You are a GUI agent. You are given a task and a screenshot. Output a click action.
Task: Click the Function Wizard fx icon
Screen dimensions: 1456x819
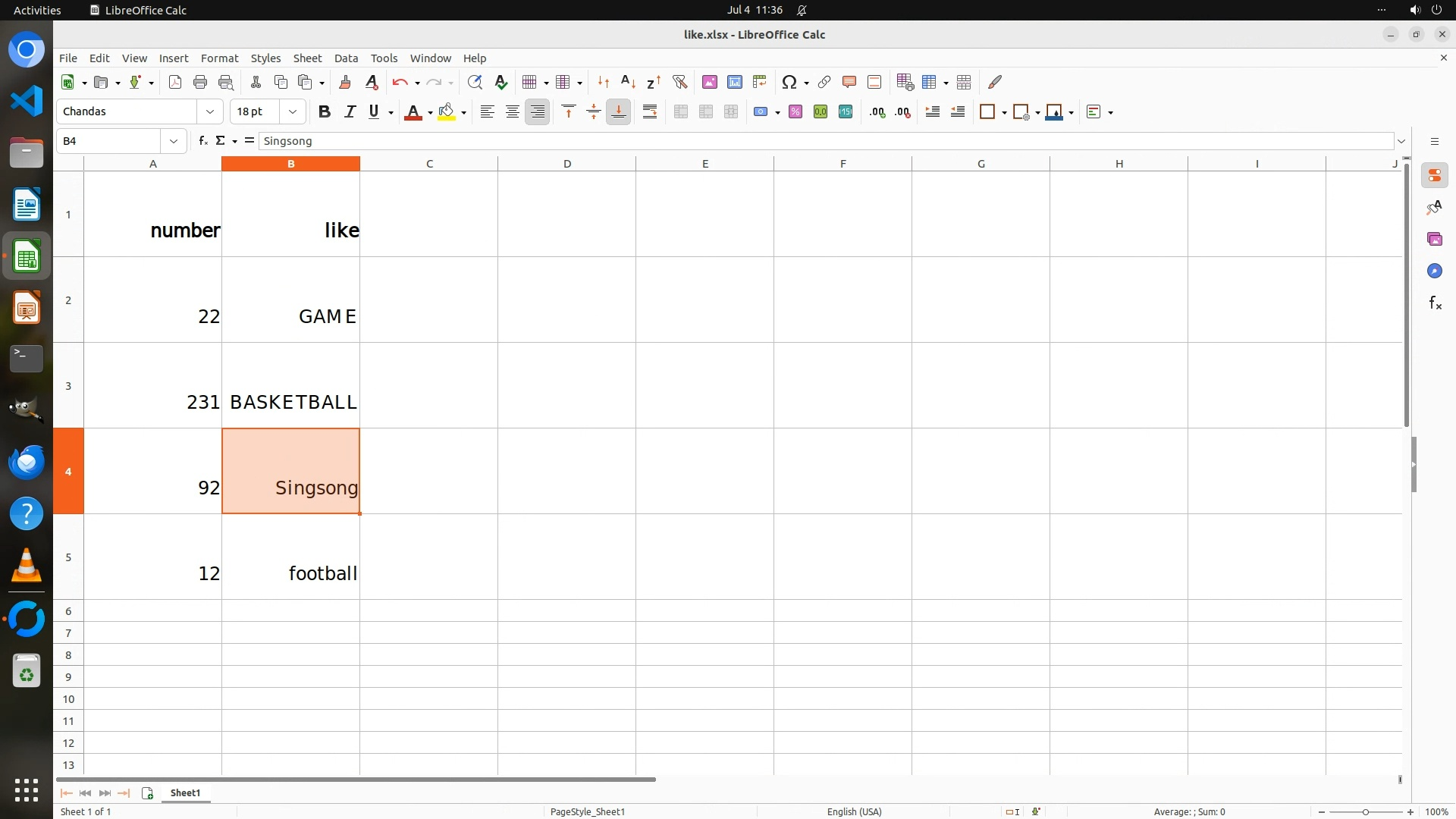click(x=202, y=140)
